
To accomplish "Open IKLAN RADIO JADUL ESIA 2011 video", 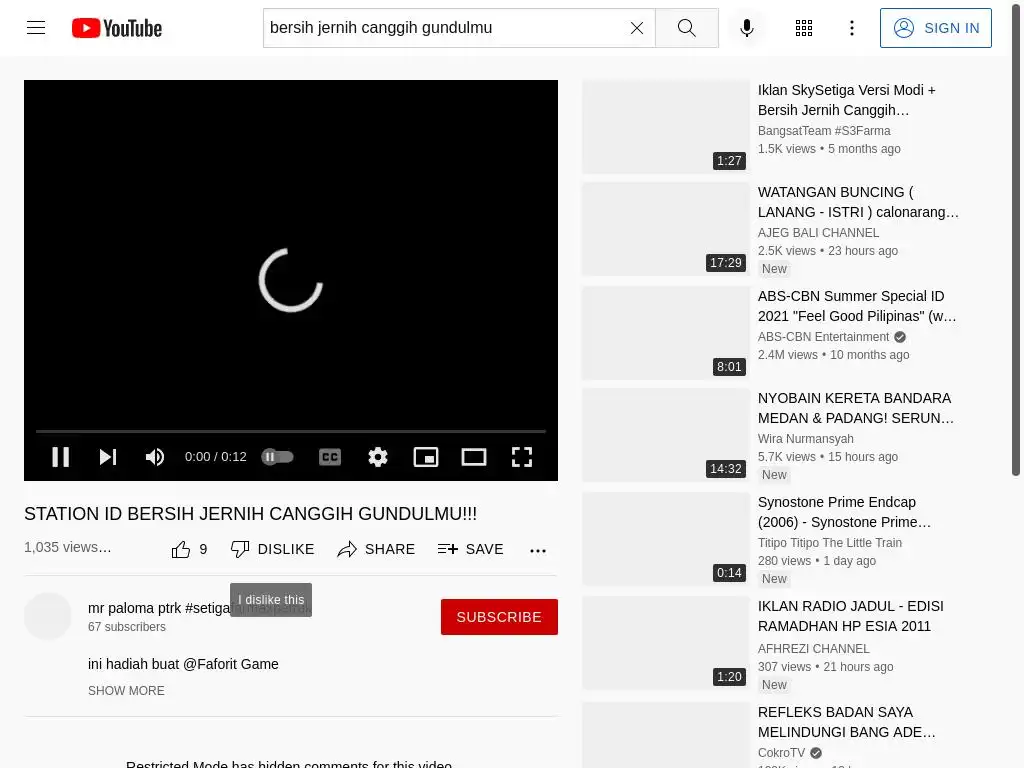I will click(850, 616).
